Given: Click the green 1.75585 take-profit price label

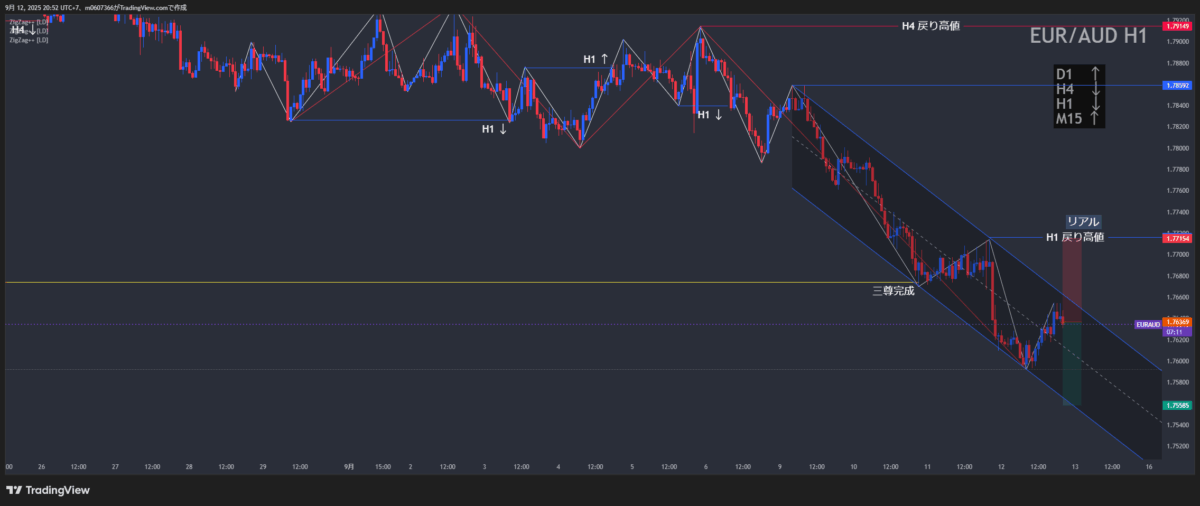Looking at the screenshot, I should (1176, 405).
